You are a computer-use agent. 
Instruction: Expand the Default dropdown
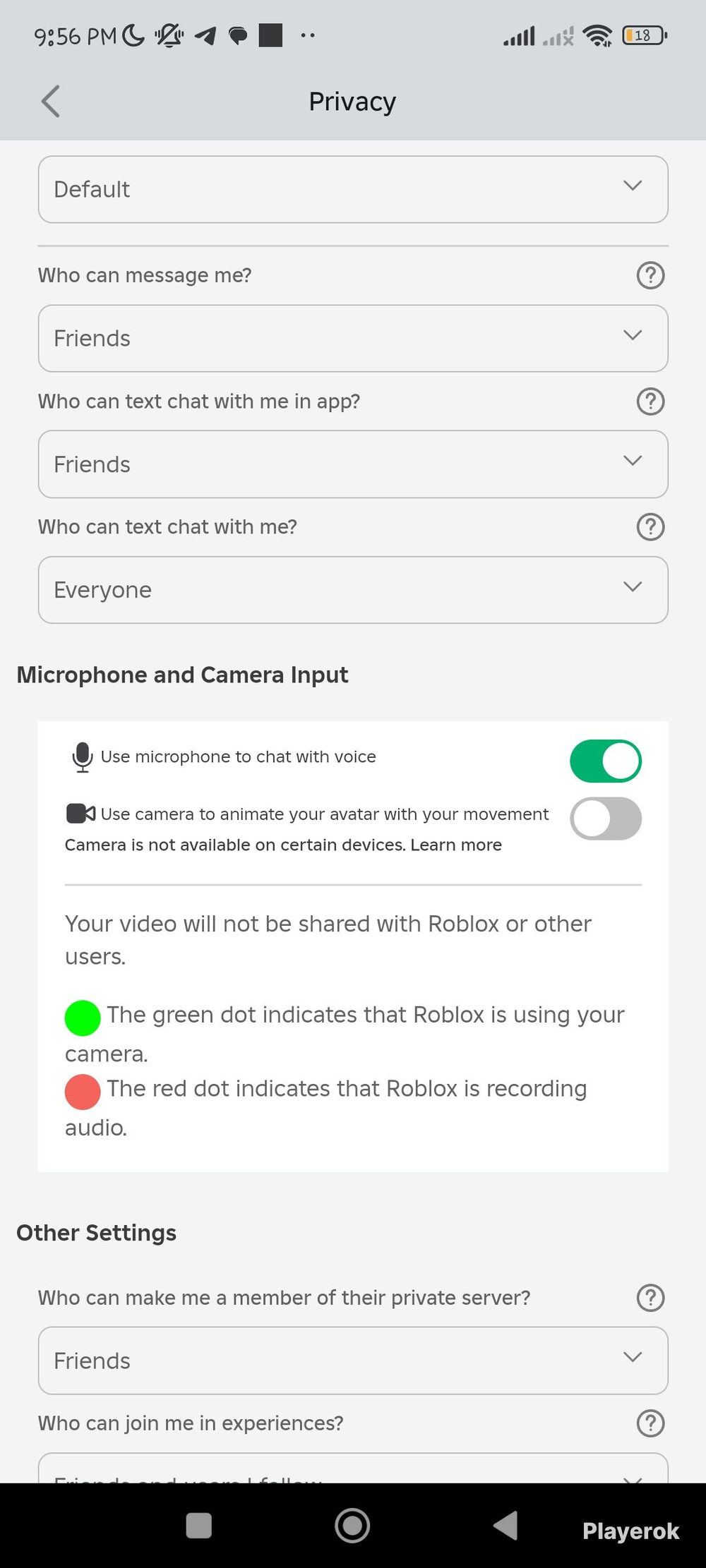pos(353,189)
